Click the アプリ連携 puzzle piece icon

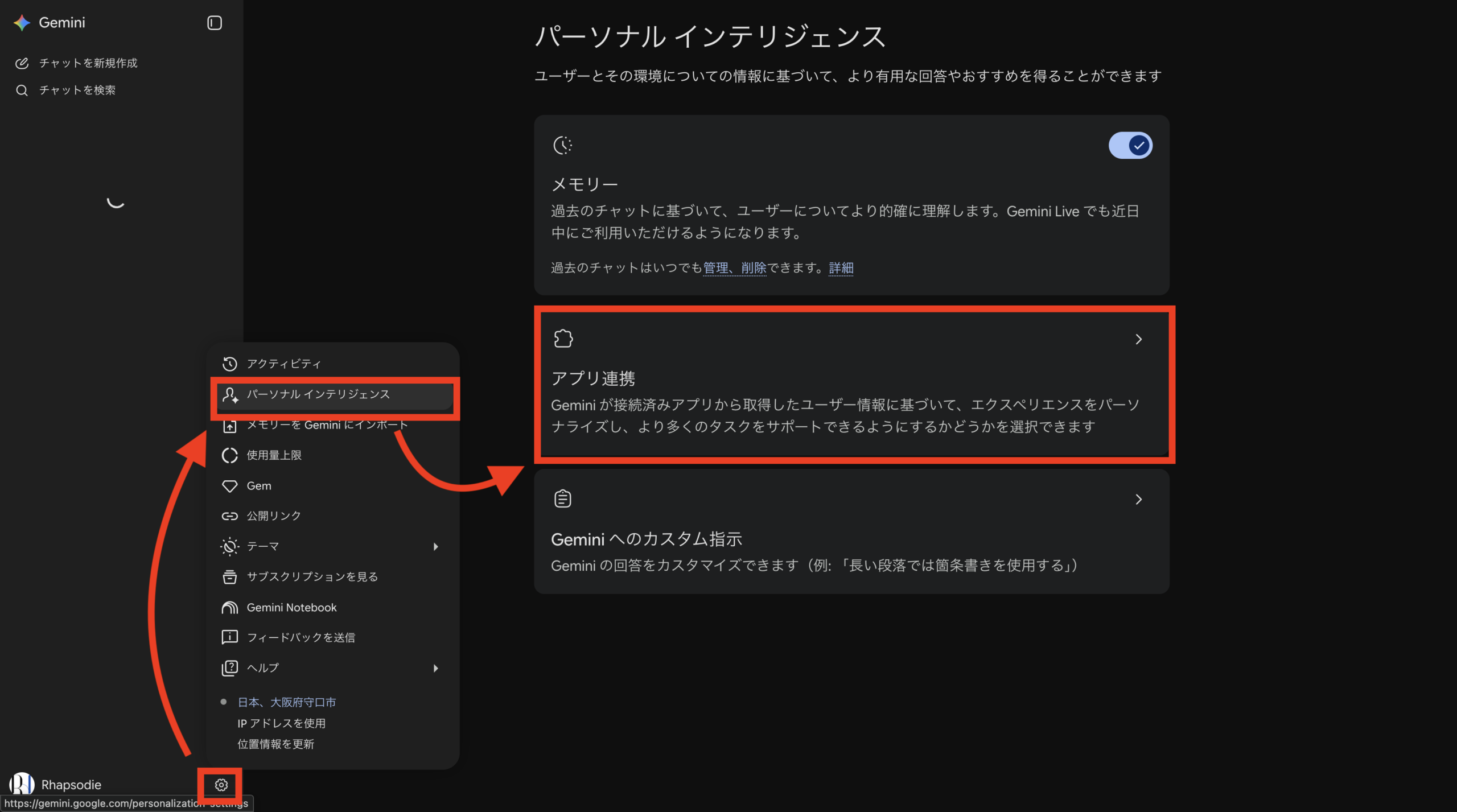(x=563, y=339)
